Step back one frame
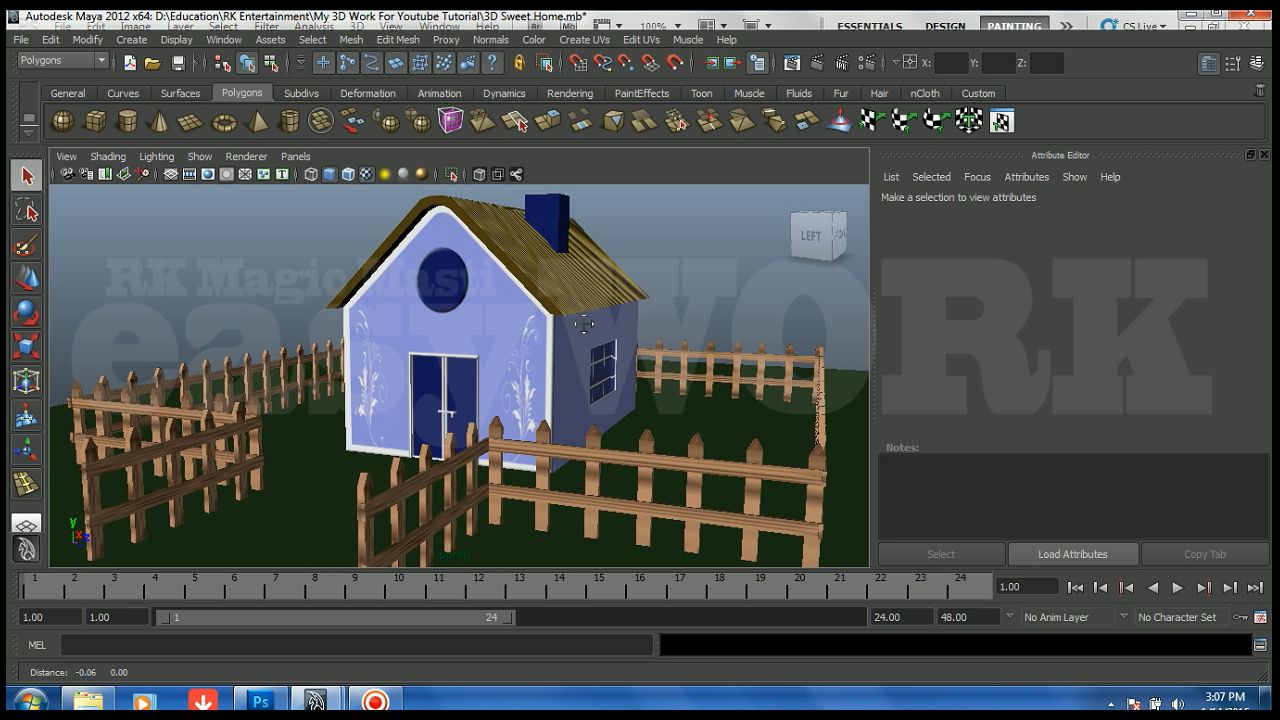This screenshot has width=1280, height=720. pos(1100,588)
